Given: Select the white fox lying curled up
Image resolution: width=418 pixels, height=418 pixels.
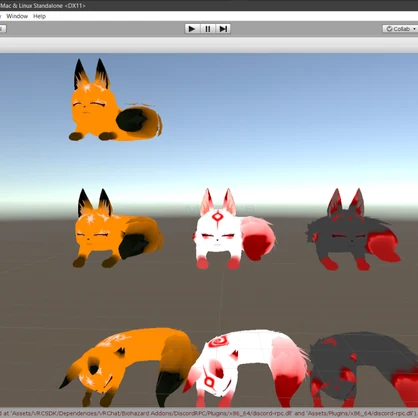Looking at the screenshot, I should click(247, 367).
